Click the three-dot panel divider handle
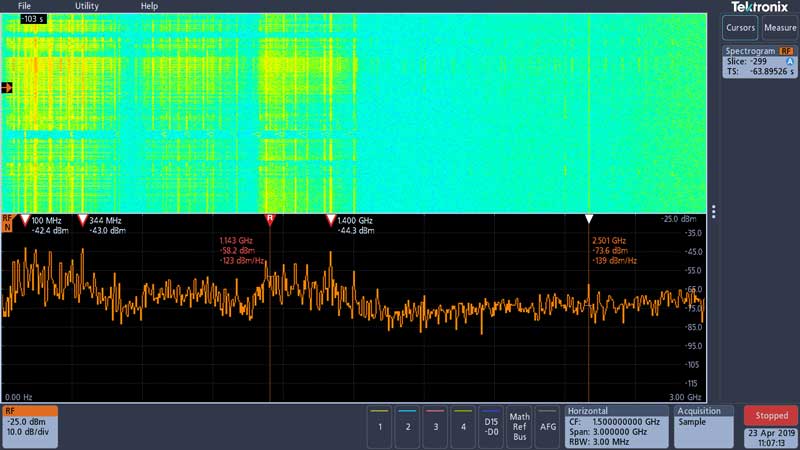Image resolution: width=800 pixels, height=450 pixels. click(714, 212)
